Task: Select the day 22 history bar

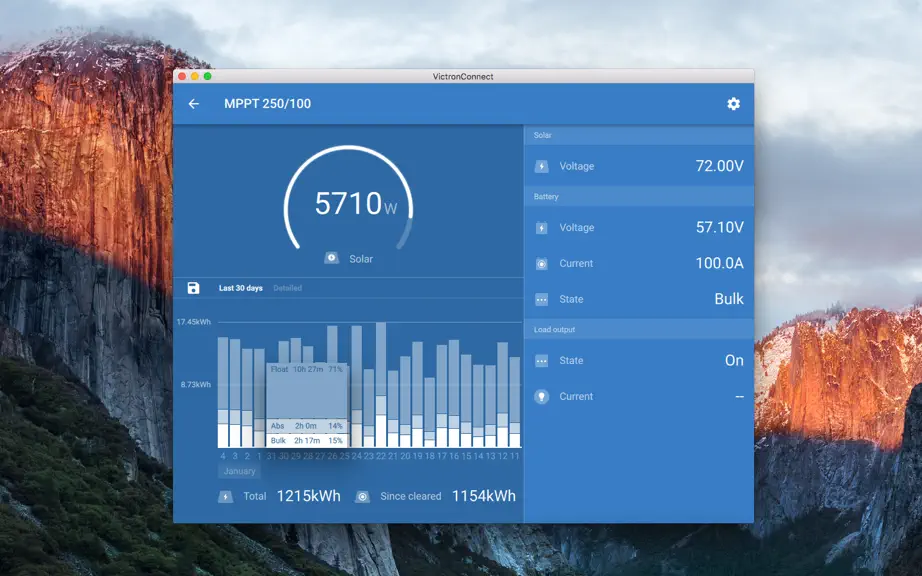Action: (x=381, y=385)
